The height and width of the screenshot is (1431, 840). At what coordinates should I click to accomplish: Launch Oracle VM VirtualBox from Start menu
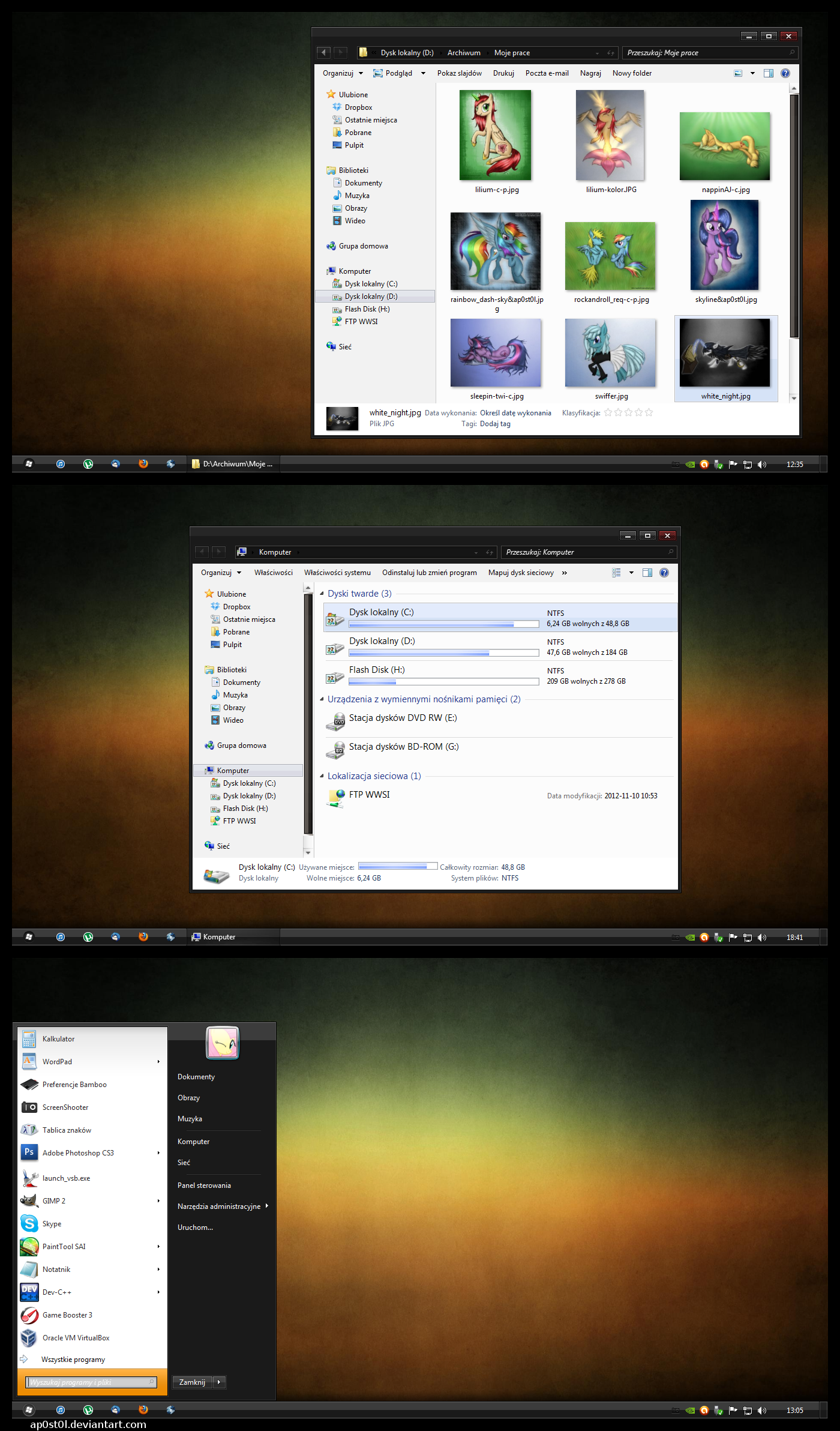pyautogui.click(x=92, y=1338)
